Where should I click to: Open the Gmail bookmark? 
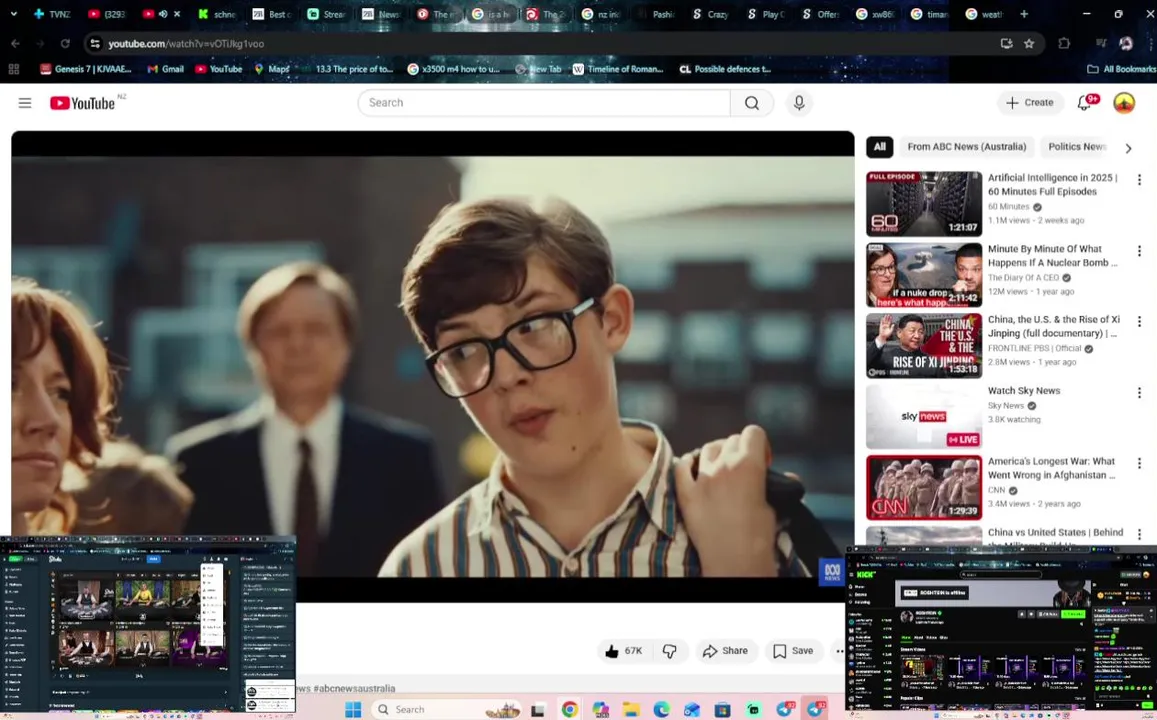click(x=165, y=69)
